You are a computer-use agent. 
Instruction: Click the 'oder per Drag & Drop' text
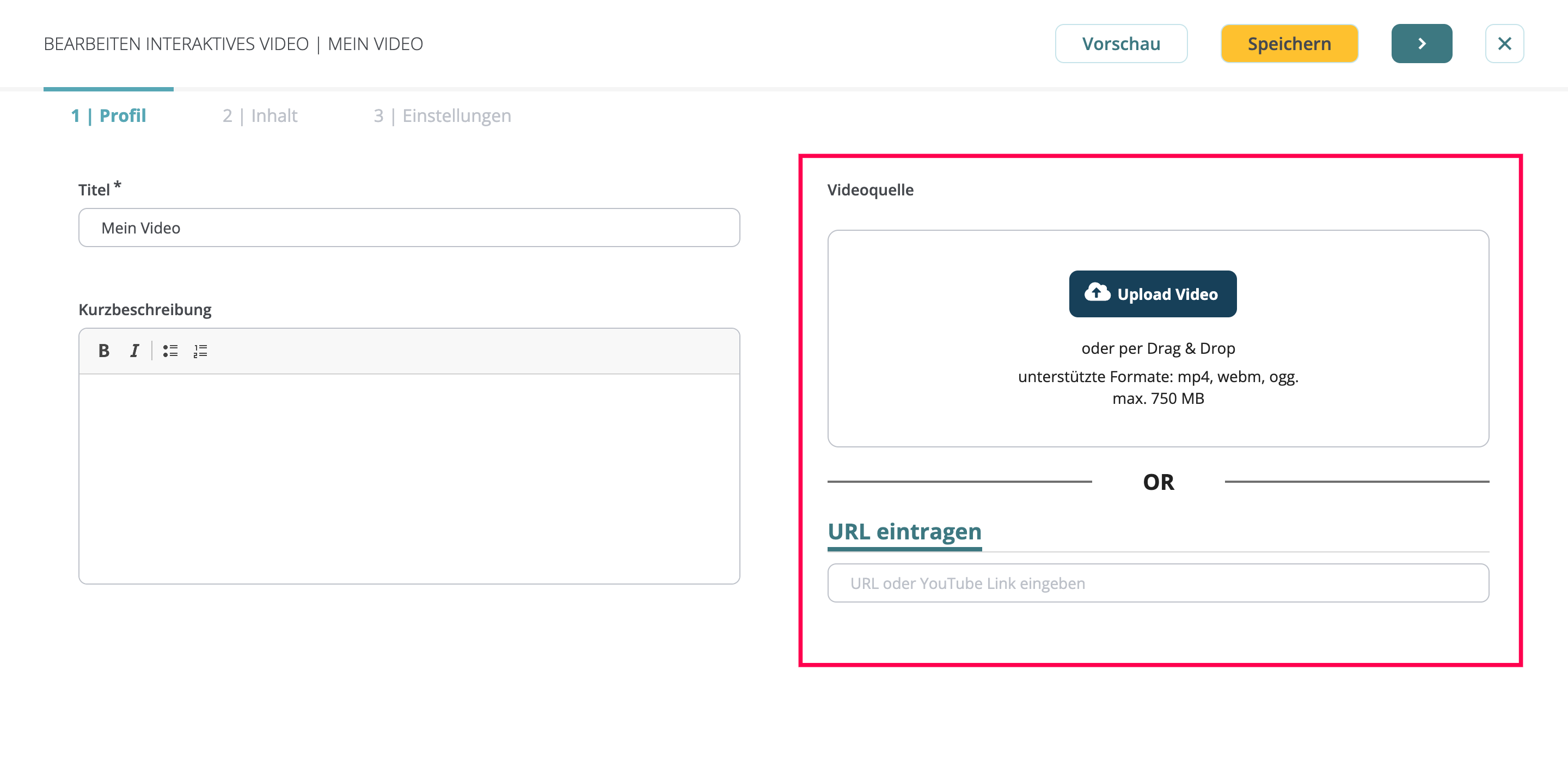point(1157,348)
